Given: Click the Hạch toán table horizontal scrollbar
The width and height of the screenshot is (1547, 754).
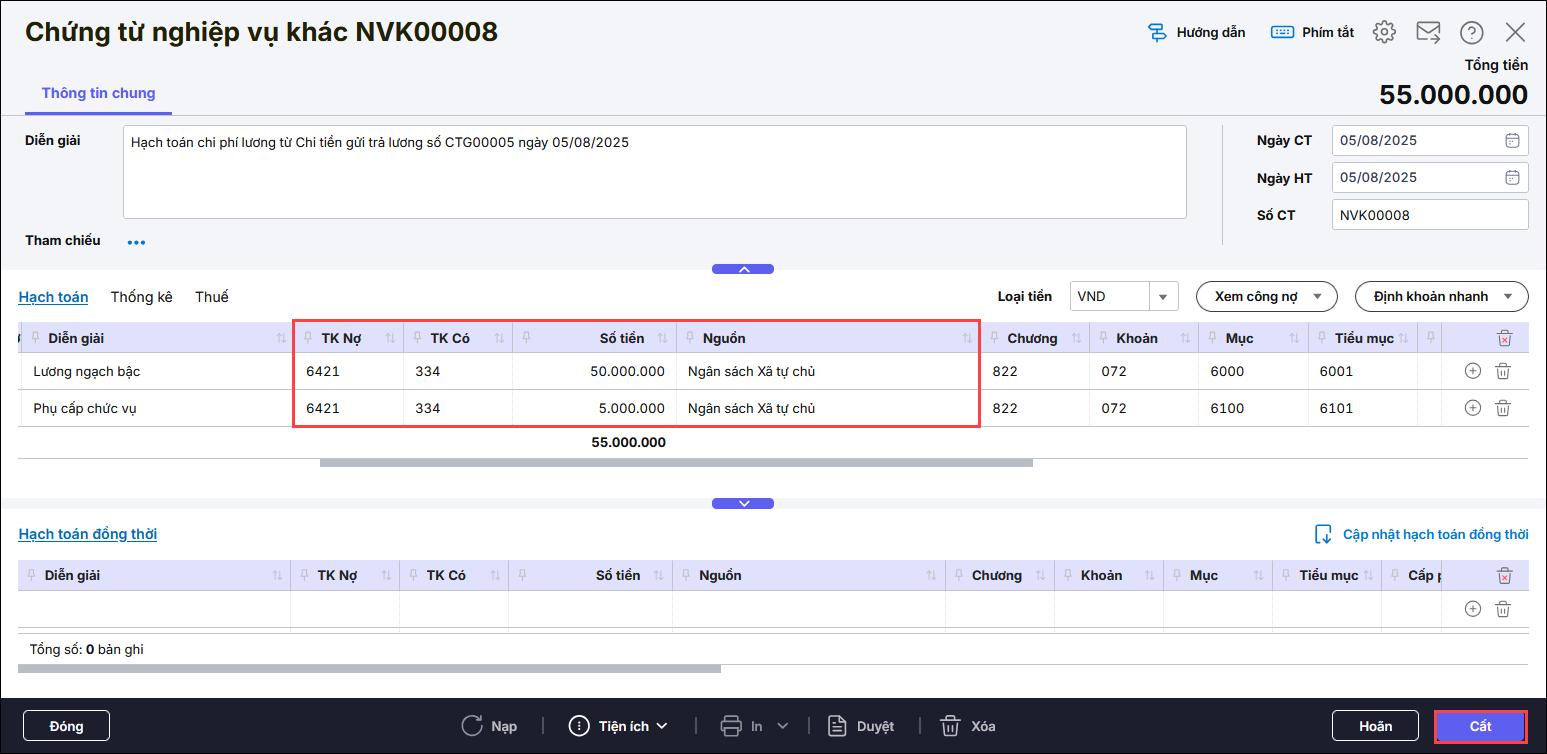Looking at the screenshot, I should [675, 463].
